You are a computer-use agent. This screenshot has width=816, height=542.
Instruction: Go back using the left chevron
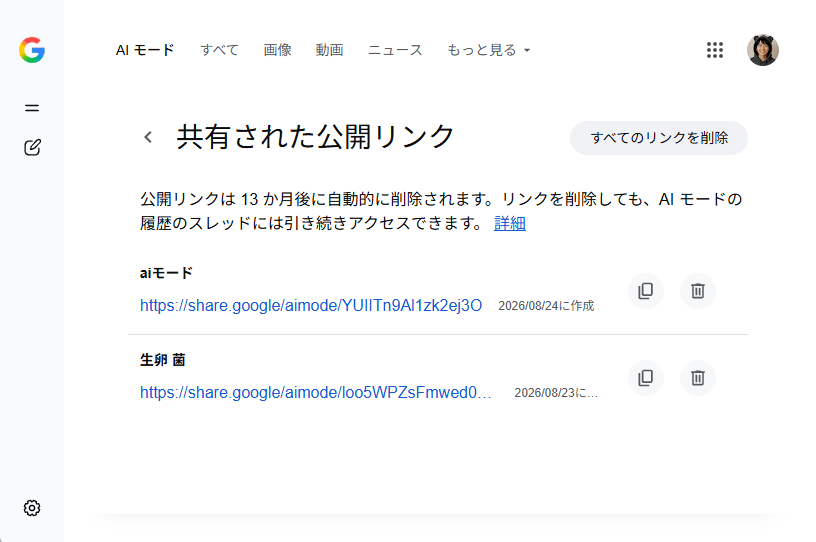[148, 137]
